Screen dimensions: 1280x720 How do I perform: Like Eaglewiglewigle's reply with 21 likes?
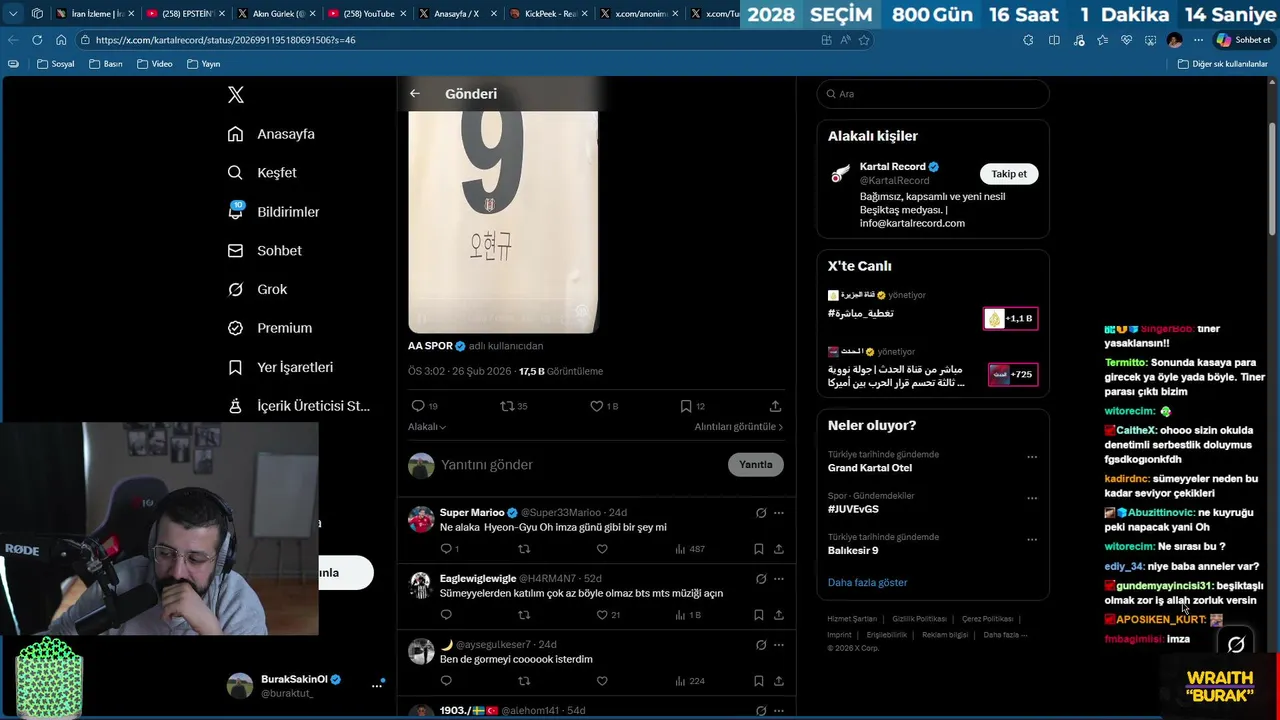point(602,615)
